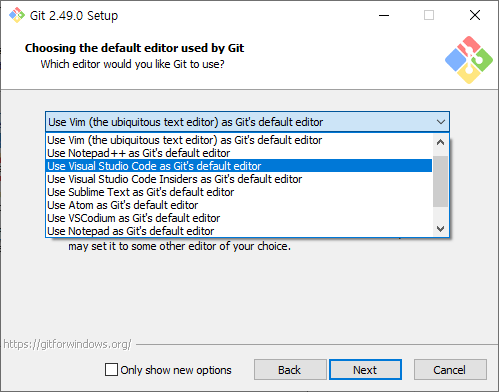Pick VSCodium as Git's default editor
The height and width of the screenshot is (392, 499).
tap(239, 218)
